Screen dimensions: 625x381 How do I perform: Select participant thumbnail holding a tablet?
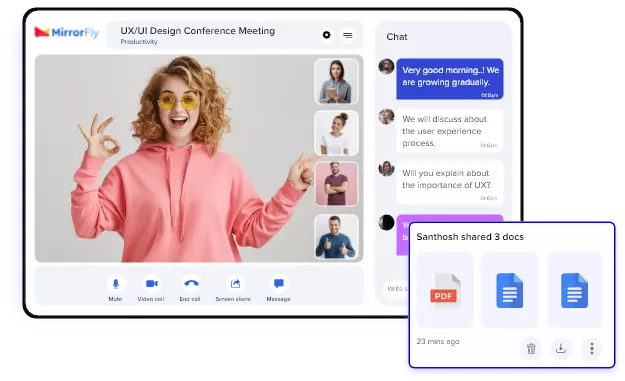pos(336,82)
